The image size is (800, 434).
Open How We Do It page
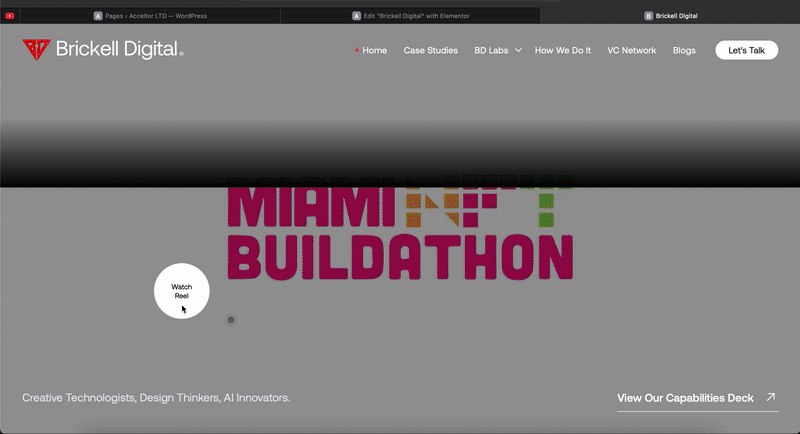(563, 50)
